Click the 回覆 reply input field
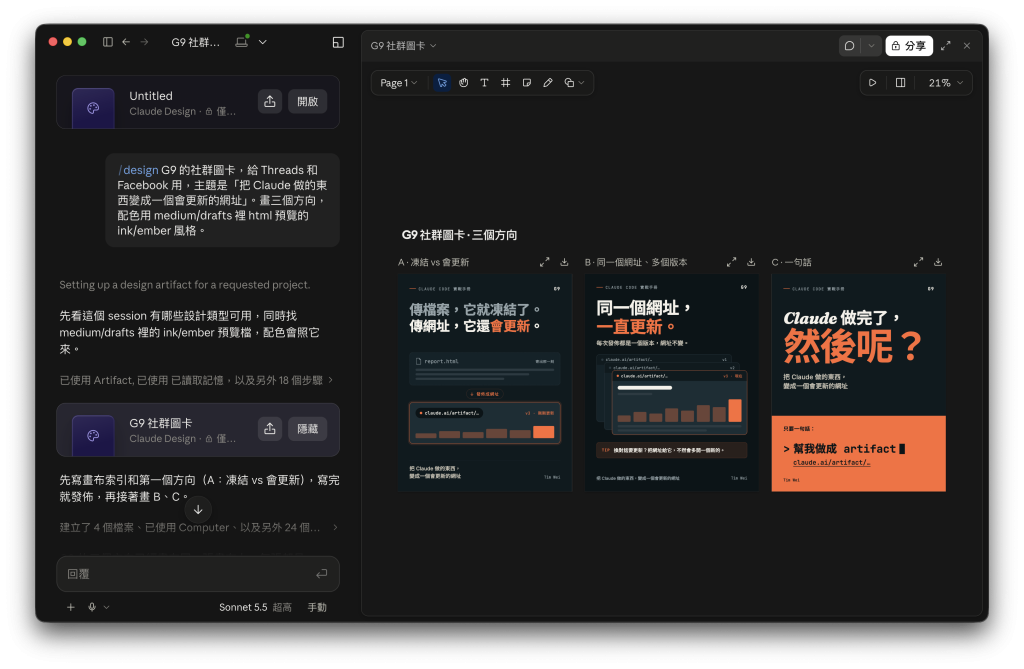The width and height of the screenshot is (1024, 669). tap(198, 574)
